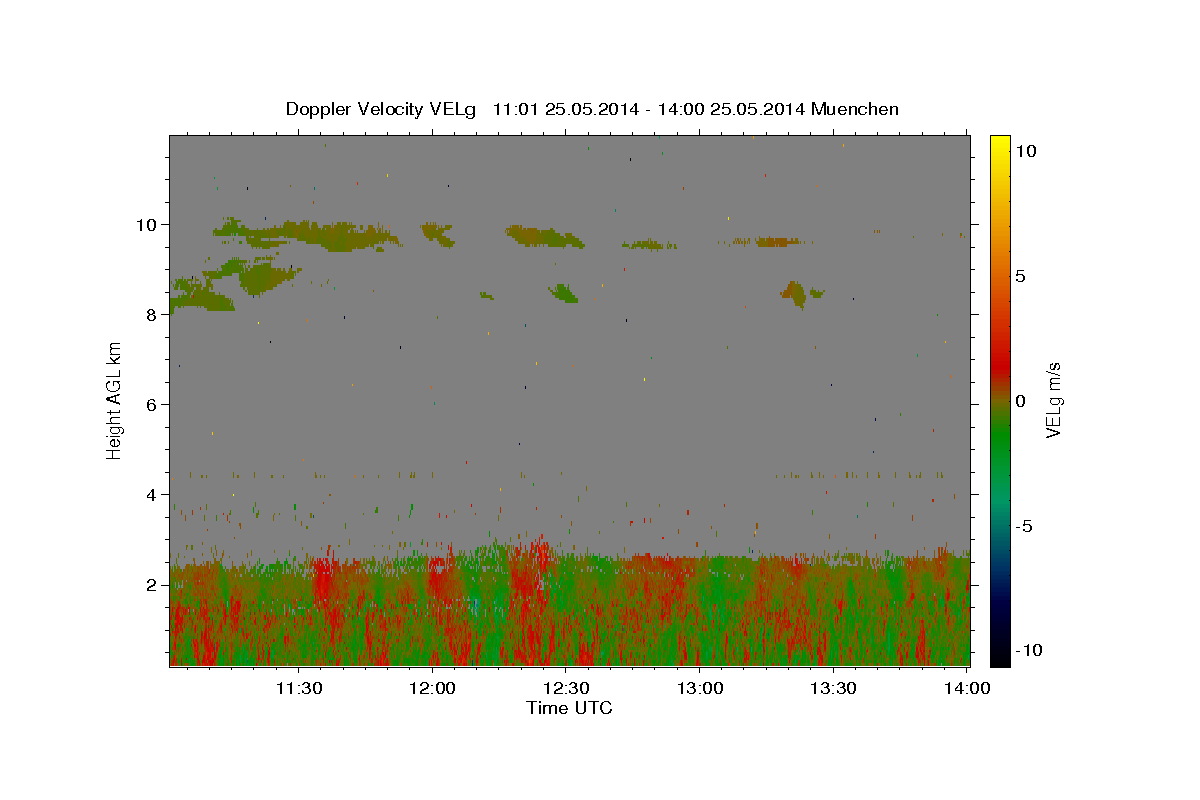This screenshot has width=1200, height=800.
Task: Click the 13:30 time tick label
Action: pos(833,688)
